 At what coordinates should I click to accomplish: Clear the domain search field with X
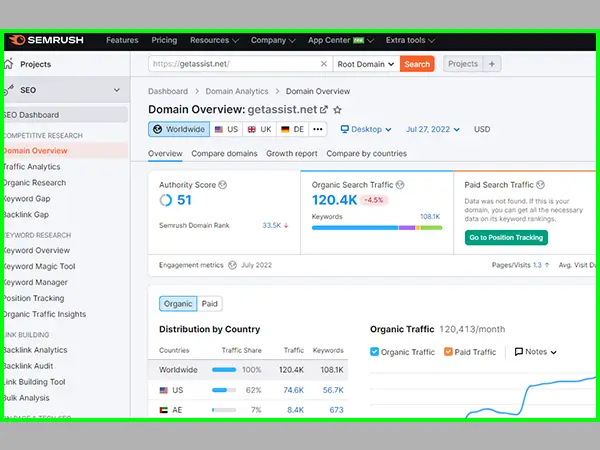324,64
